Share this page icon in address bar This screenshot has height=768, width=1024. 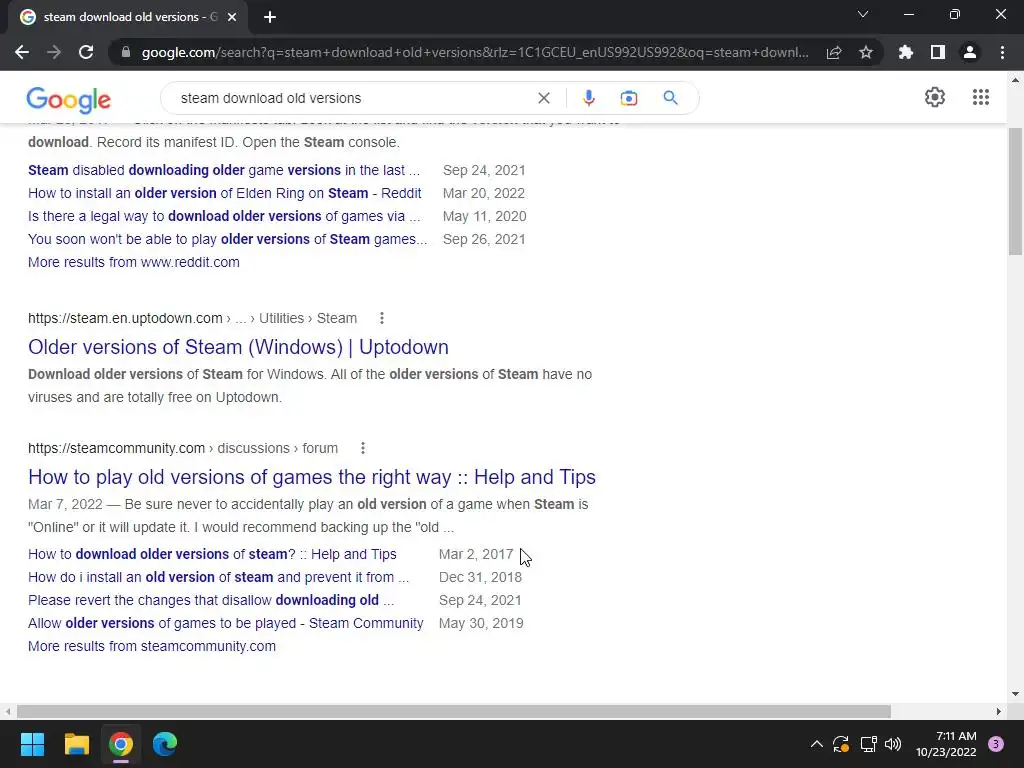[x=834, y=52]
